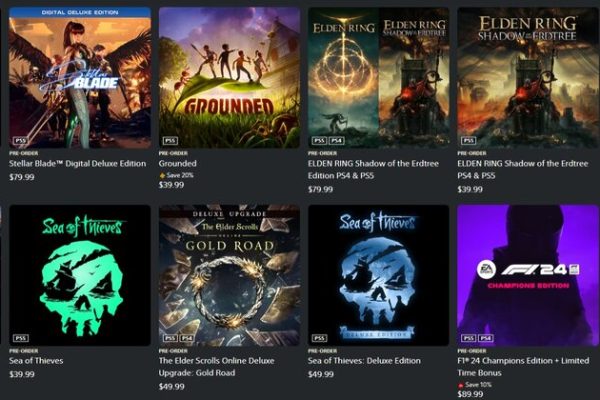600x400 pixels.
Task: Open the blue Sea of Thieves Deluxe cover
Action: [378, 275]
